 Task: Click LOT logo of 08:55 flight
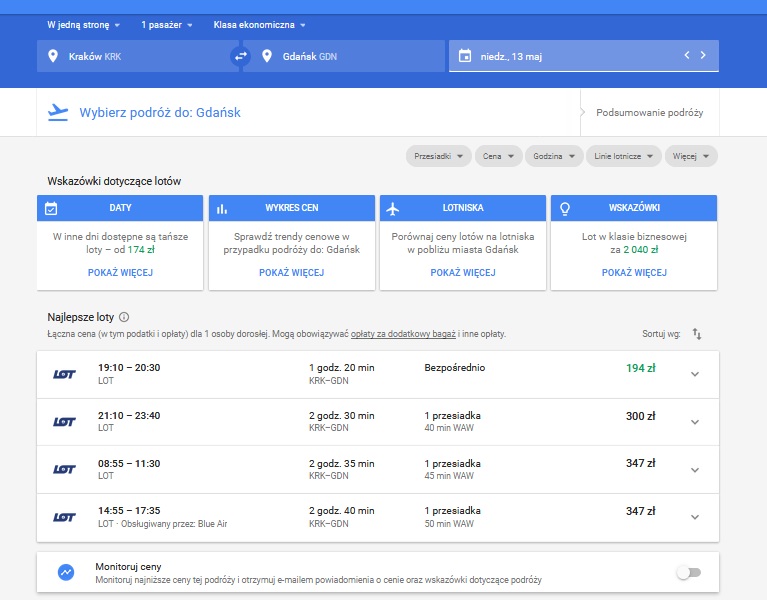pyautogui.click(x=64, y=469)
